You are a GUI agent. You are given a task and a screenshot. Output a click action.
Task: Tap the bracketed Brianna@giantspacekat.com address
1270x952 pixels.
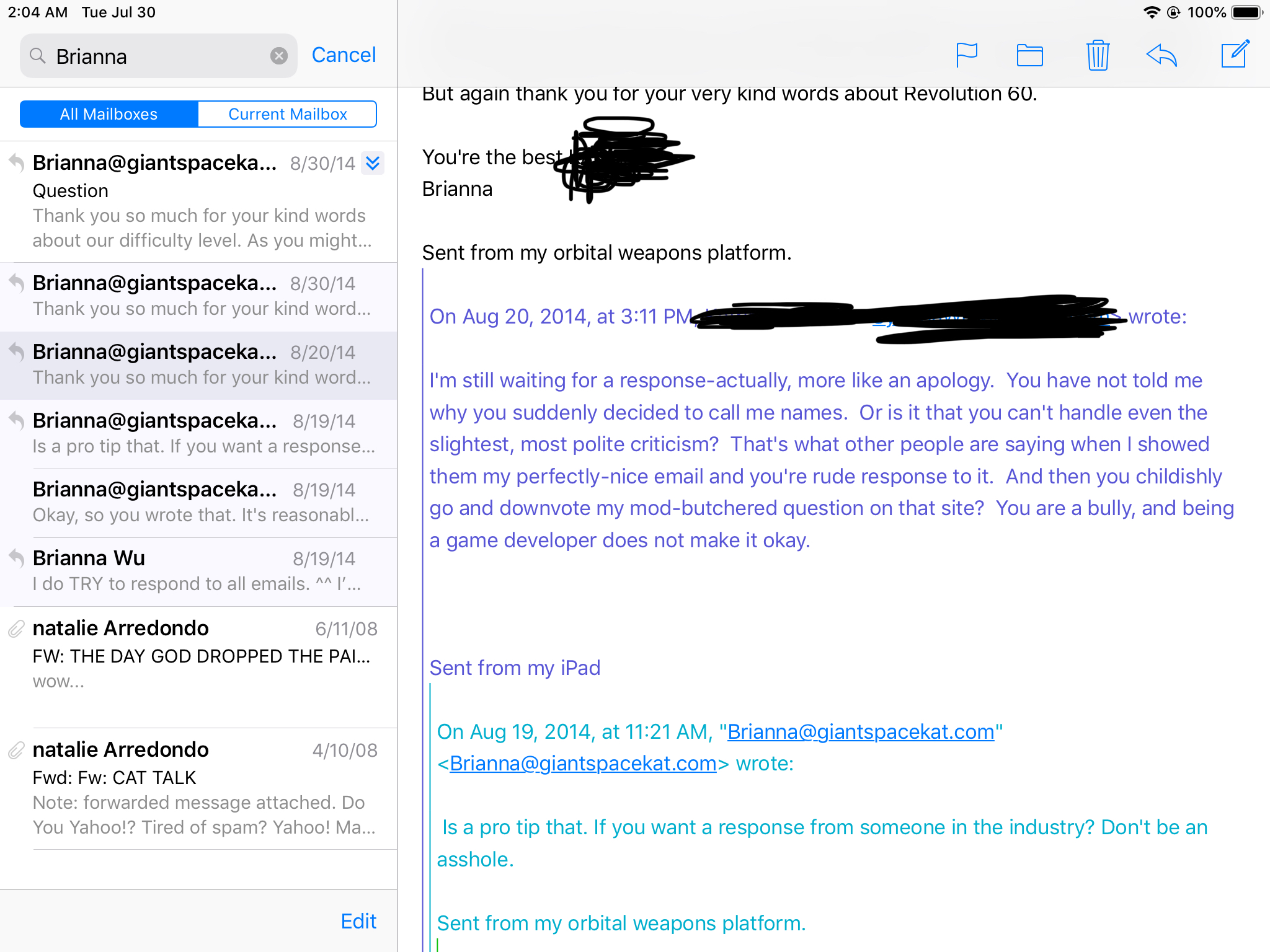(x=583, y=764)
